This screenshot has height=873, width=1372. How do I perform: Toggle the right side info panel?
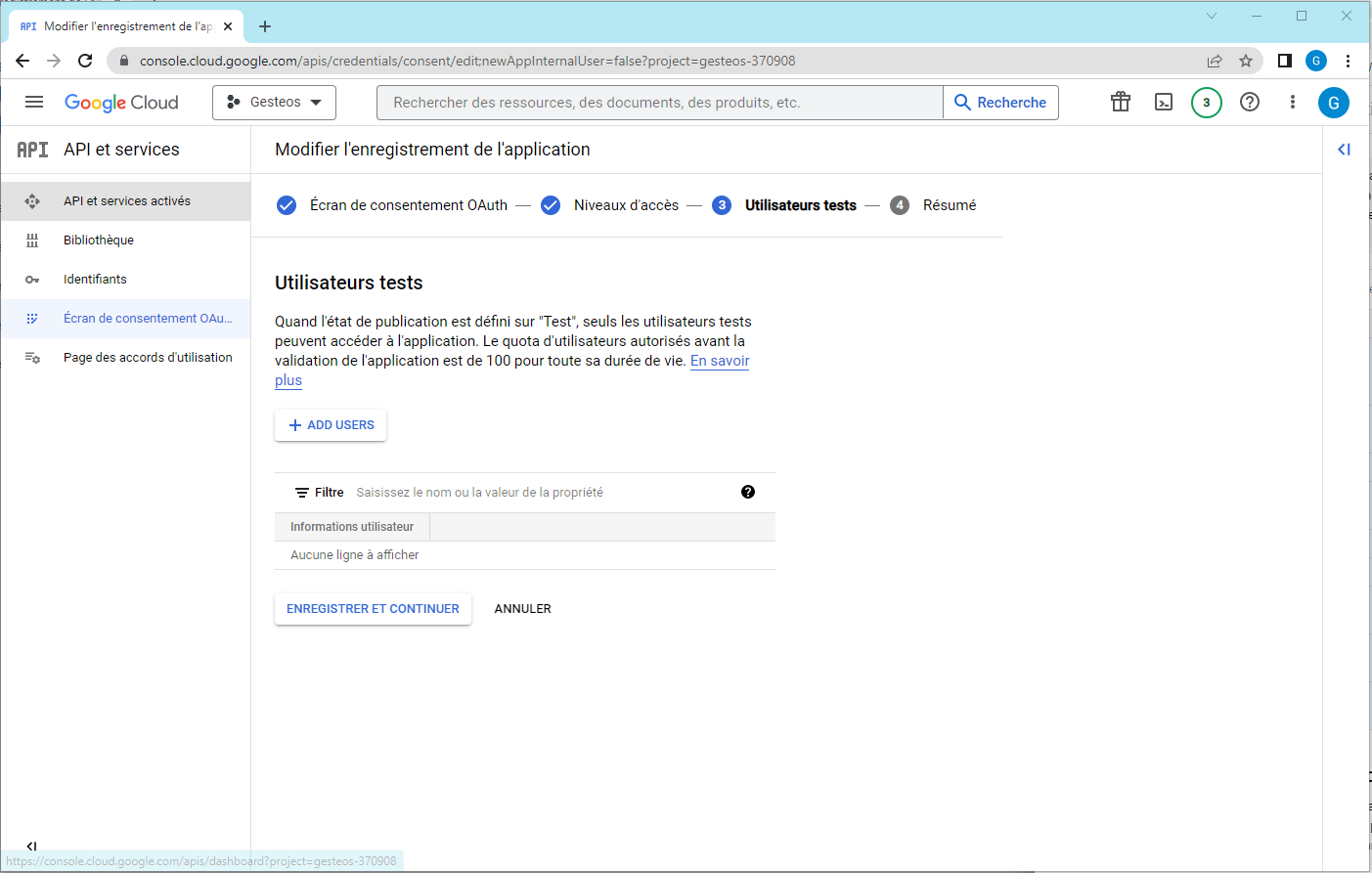[x=1344, y=150]
